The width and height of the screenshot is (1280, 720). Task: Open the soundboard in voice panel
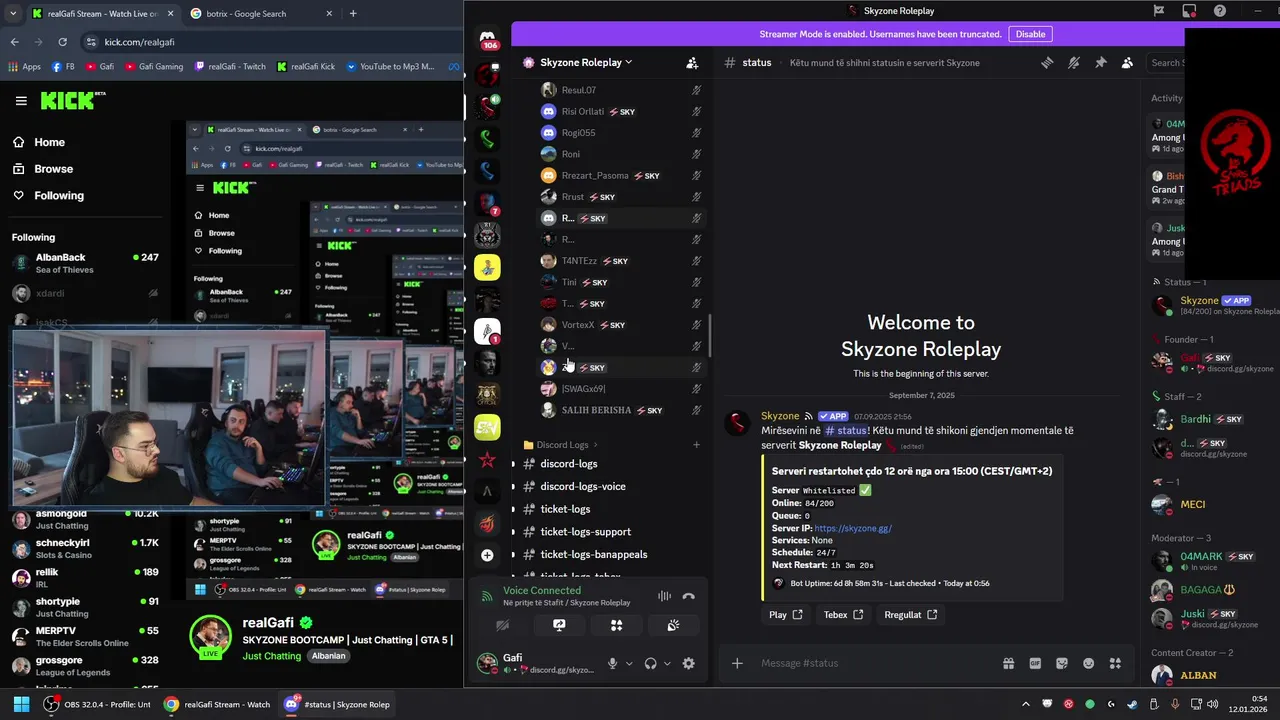tap(674, 625)
